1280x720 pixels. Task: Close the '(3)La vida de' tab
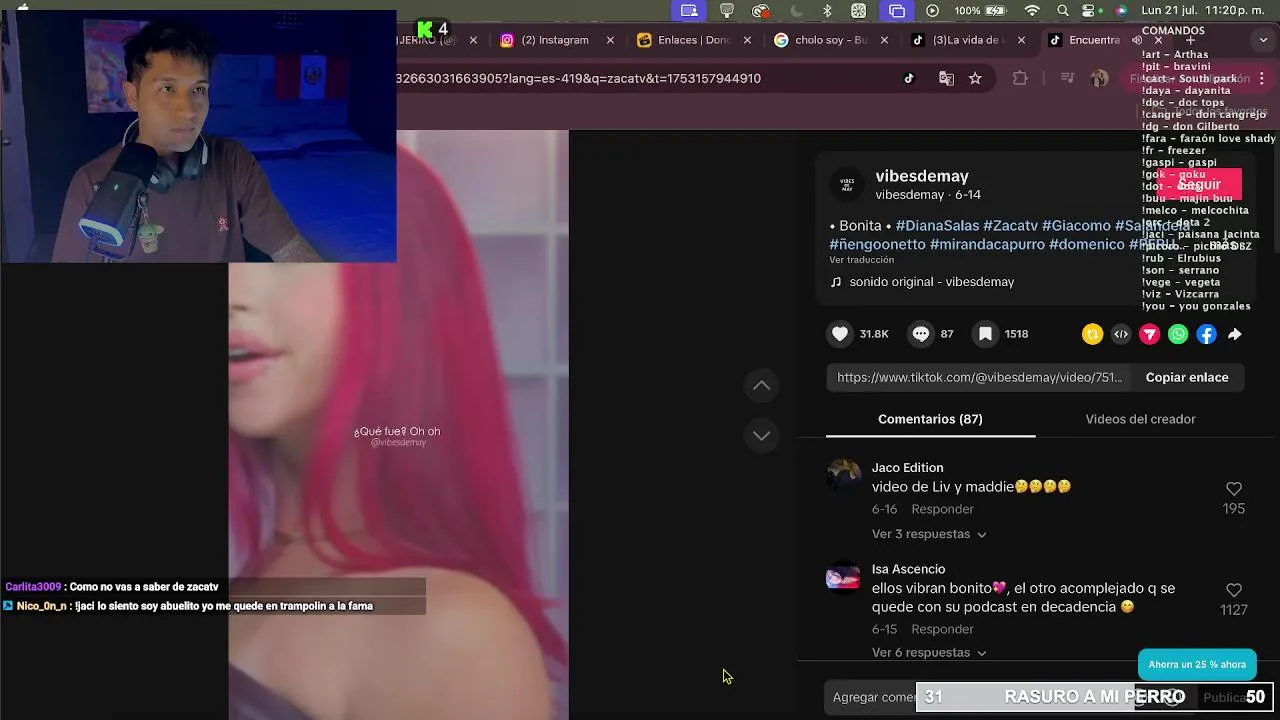1021,40
